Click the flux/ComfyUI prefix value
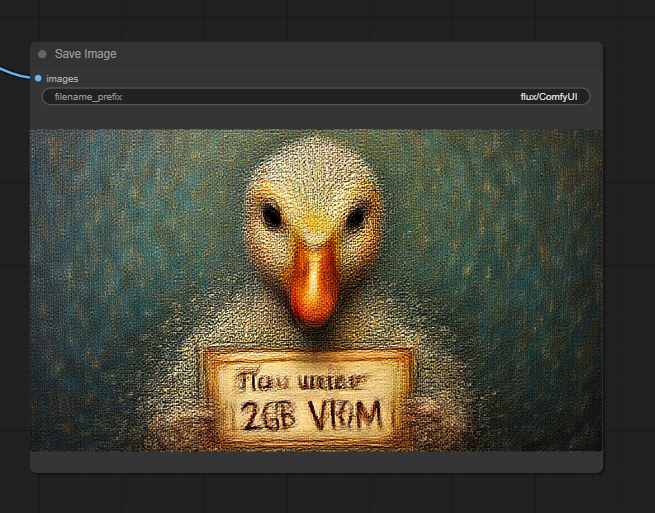 click(x=548, y=97)
